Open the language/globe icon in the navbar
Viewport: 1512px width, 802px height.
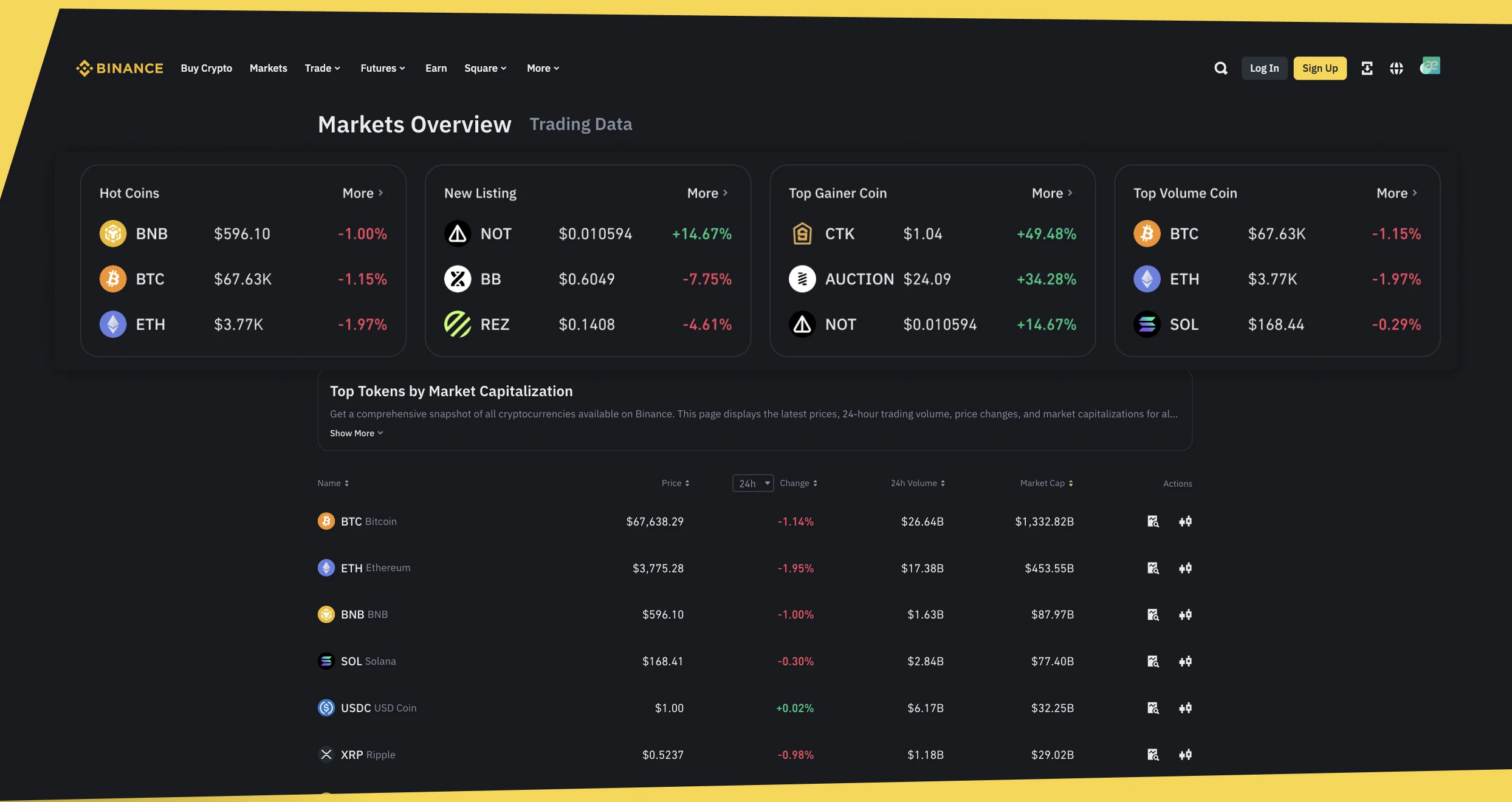1397,68
